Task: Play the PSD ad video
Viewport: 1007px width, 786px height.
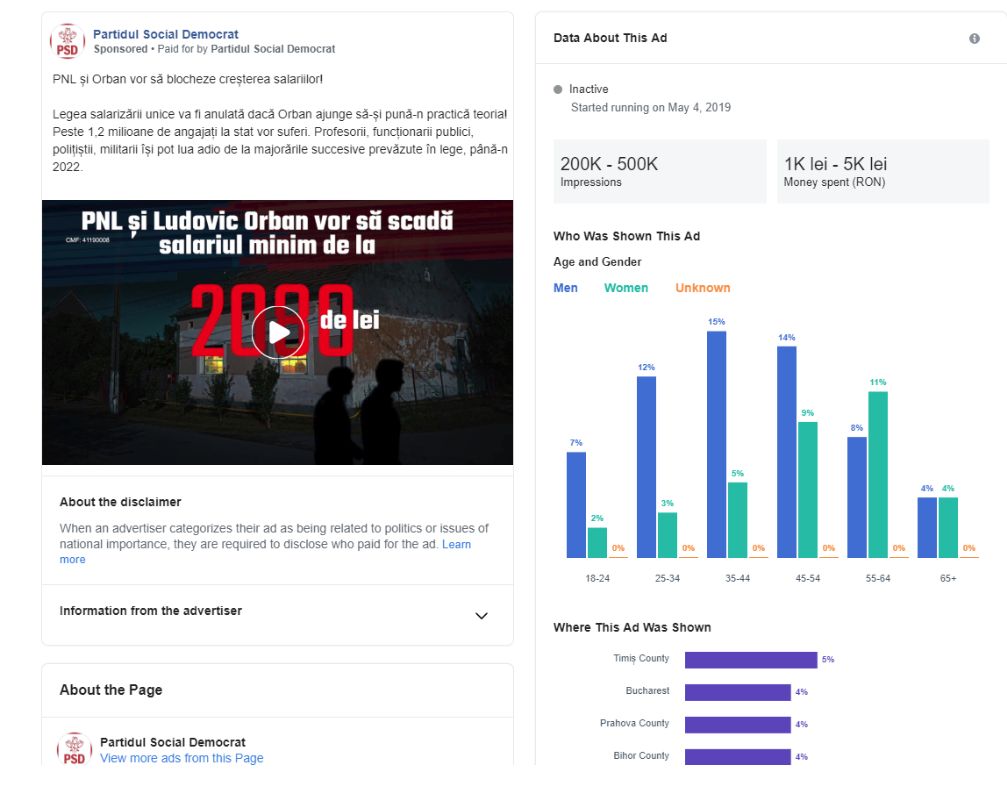Action: (277, 333)
